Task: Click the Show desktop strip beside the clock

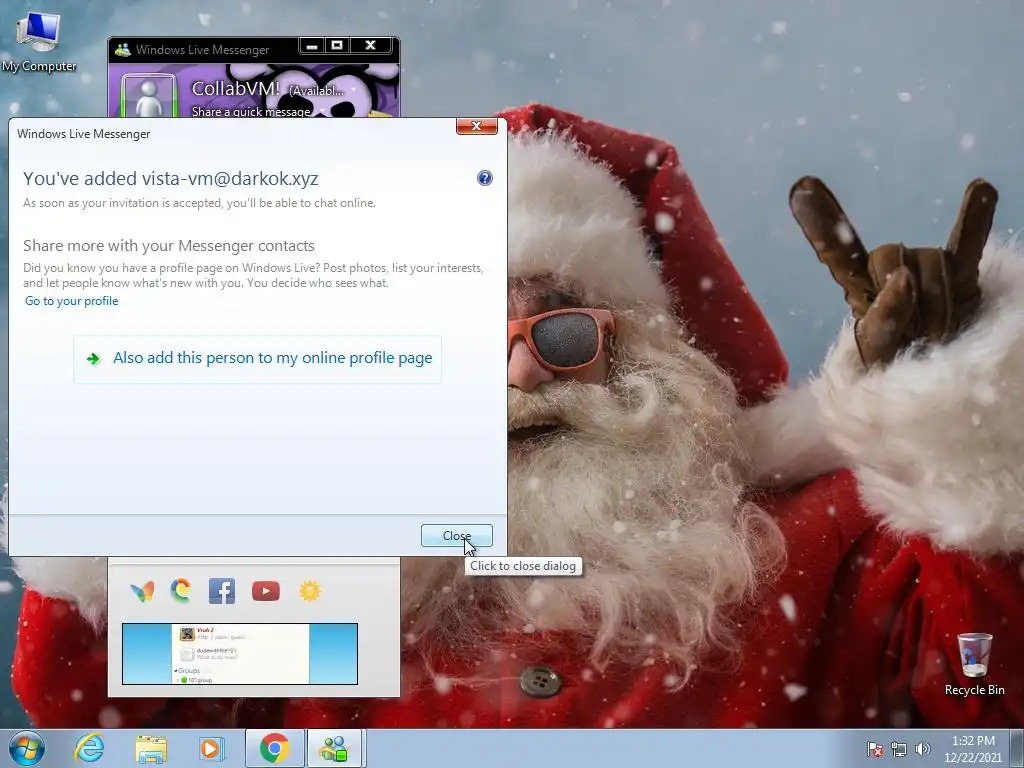Action: point(1017,748)
